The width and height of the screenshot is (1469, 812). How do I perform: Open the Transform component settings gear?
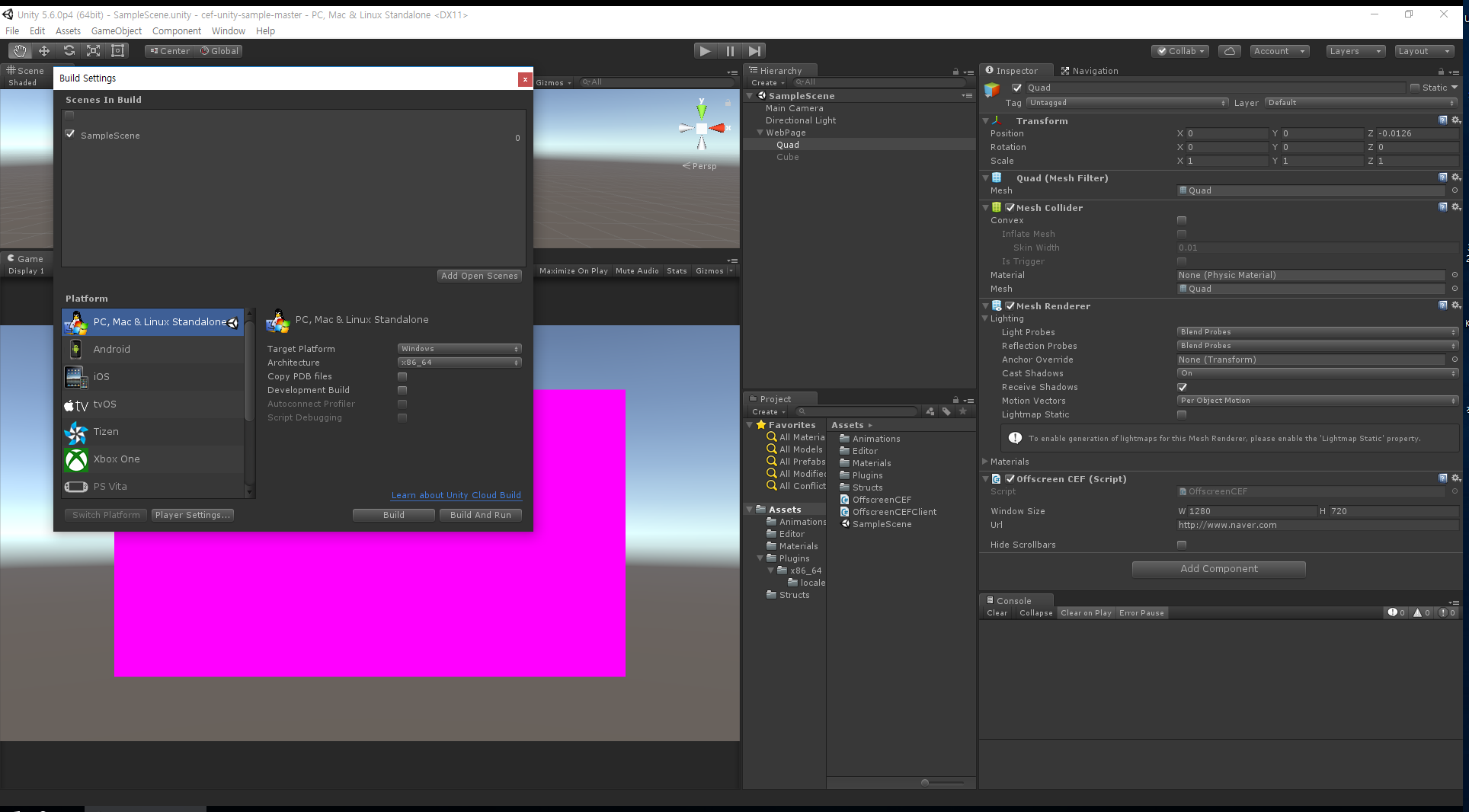click(1456, 120)
